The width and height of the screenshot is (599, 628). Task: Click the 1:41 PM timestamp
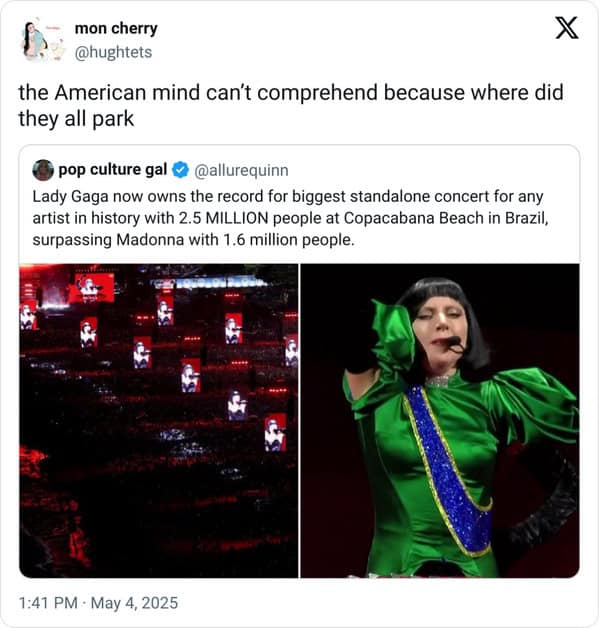tap(48, 603)
